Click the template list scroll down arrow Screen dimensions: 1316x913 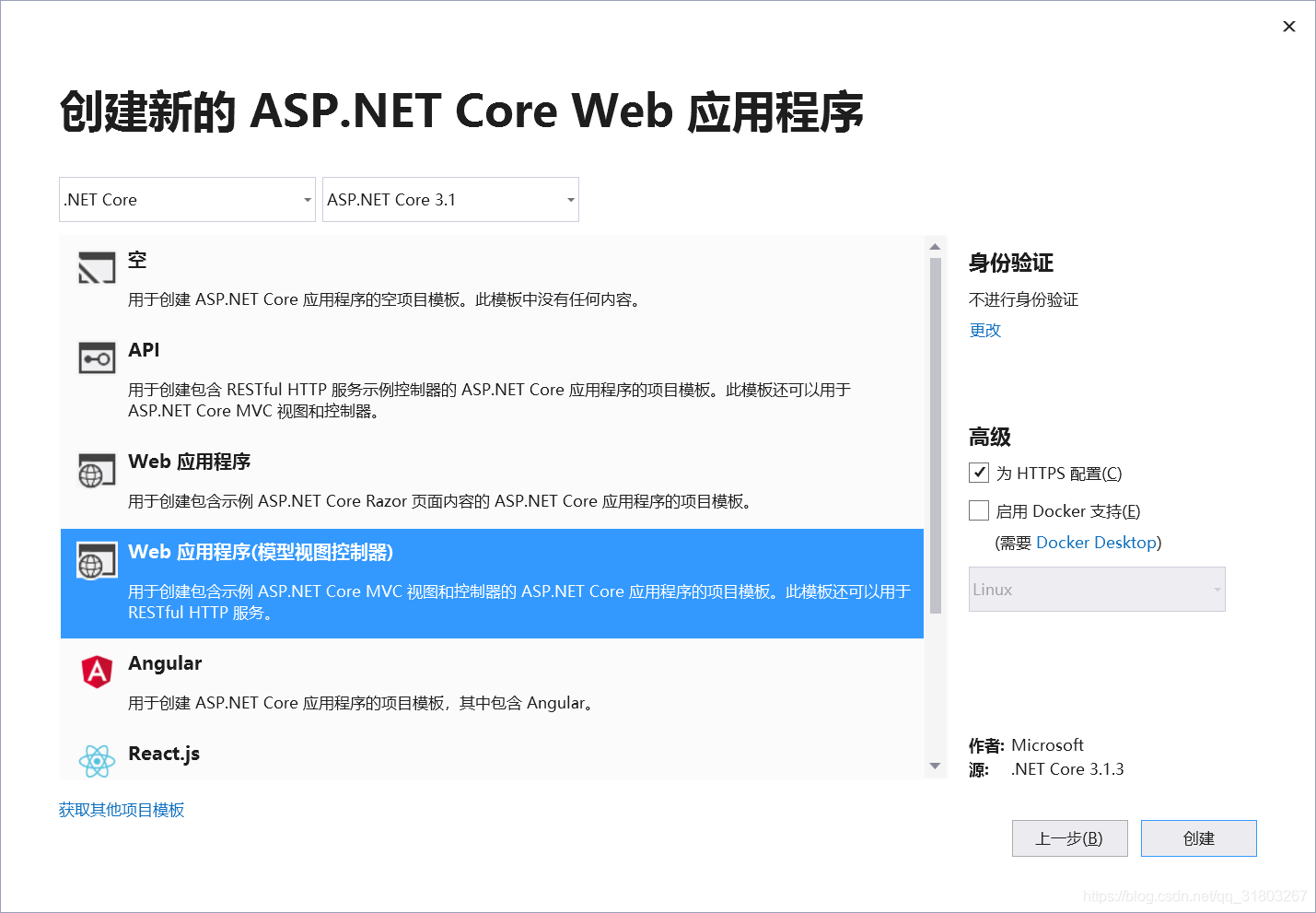pos(935,767)
